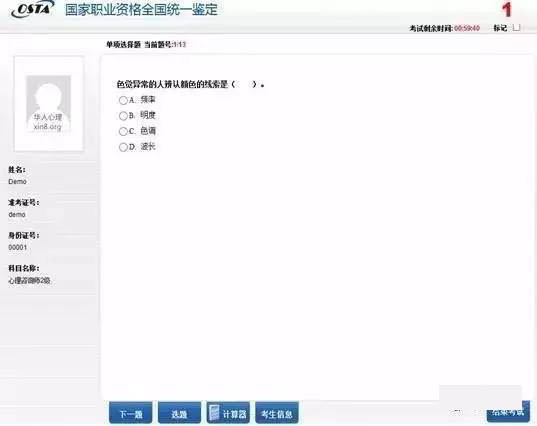
Task: Click the OSTA logo
Action: click(33, 9)
